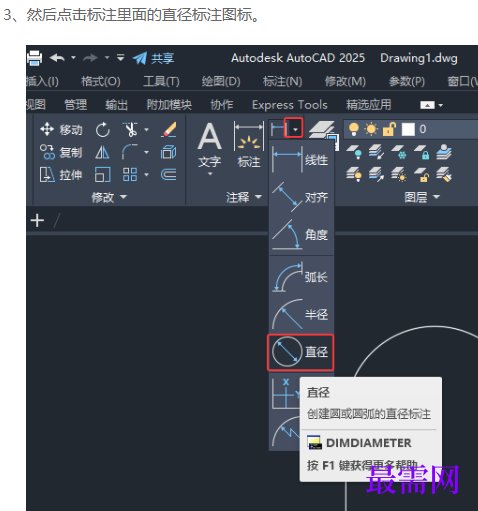Viewport: 478px width, 511px height.
Task: Select the 复制 copy tool
Action: click(x=61, y=152)
